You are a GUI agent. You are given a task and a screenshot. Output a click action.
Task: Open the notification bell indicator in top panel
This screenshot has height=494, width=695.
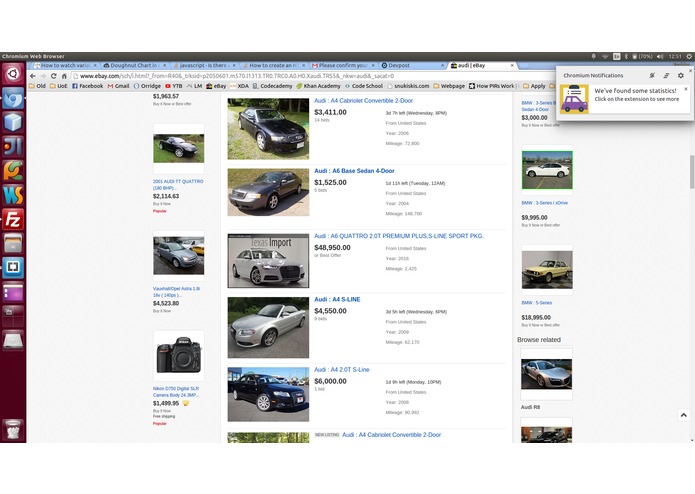tap(593, 56)
